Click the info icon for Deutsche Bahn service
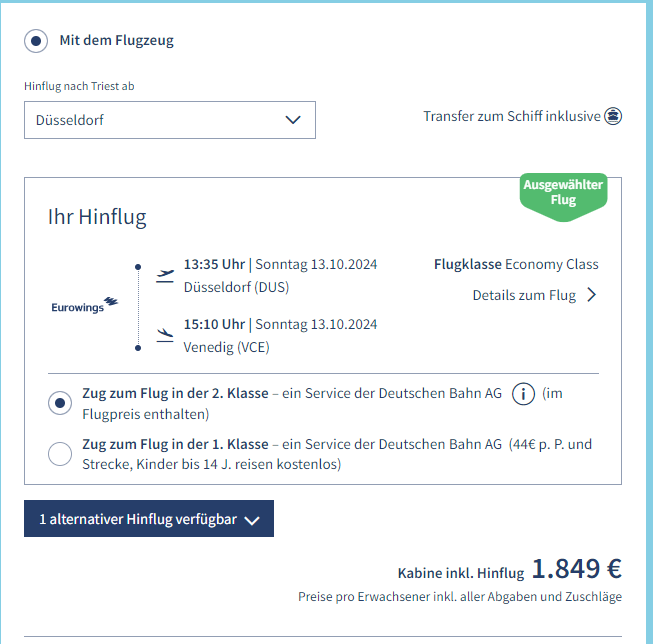This screenshot has width=653, height=644. [x=522, y=394]
